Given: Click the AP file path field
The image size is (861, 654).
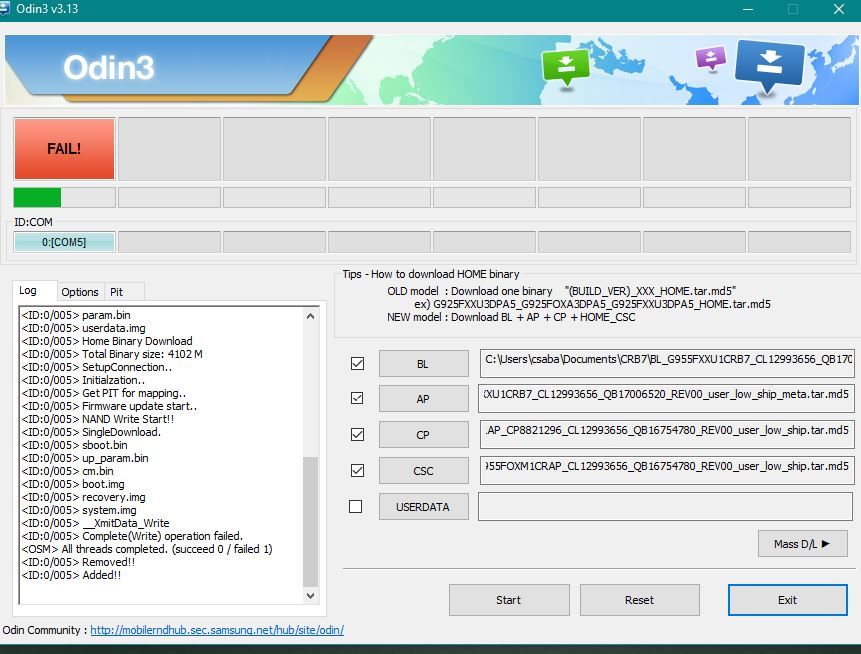Looking at the screenshot, I should click(x=666, y=398).
